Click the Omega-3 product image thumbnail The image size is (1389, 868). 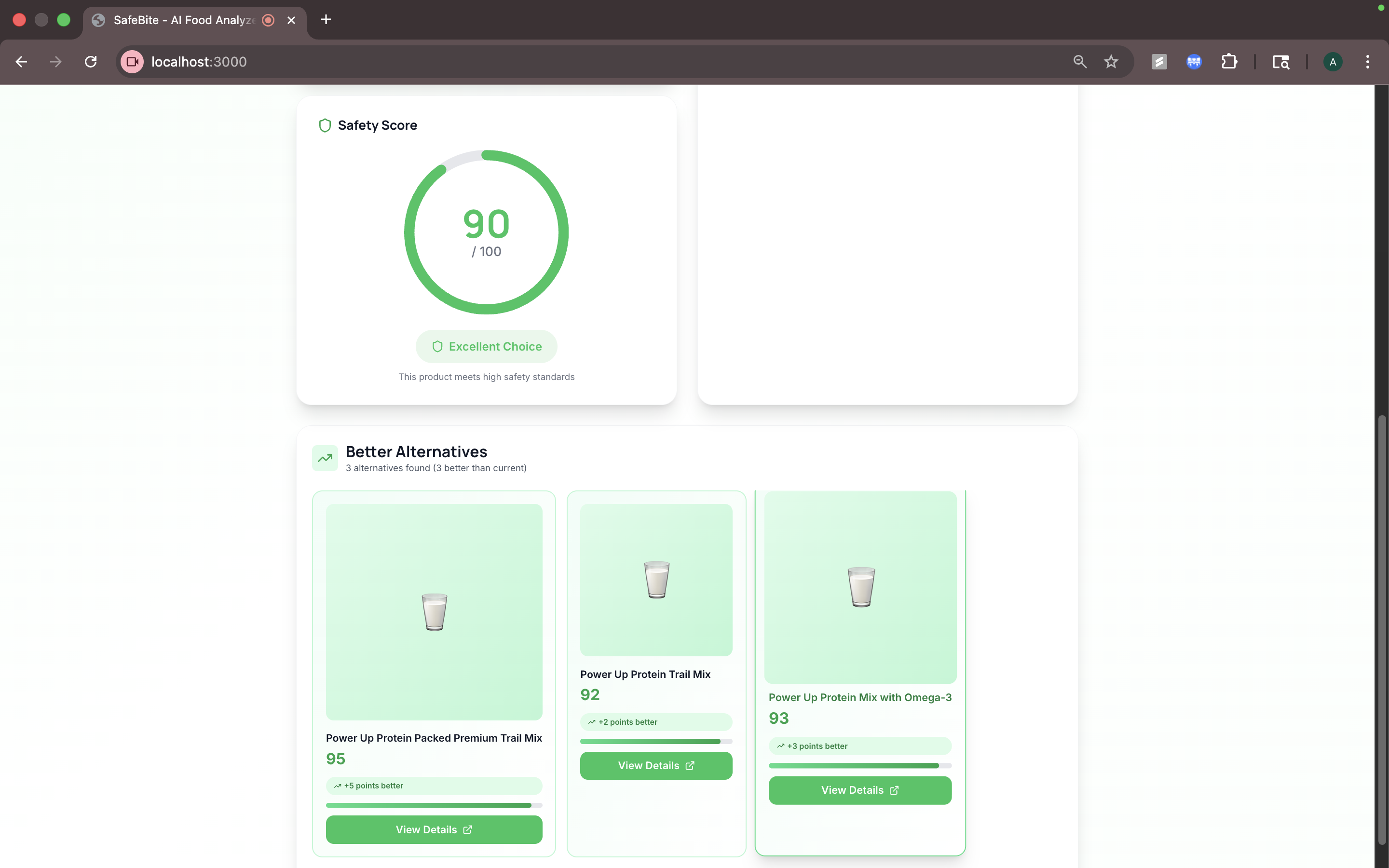[x=860, y=587]
